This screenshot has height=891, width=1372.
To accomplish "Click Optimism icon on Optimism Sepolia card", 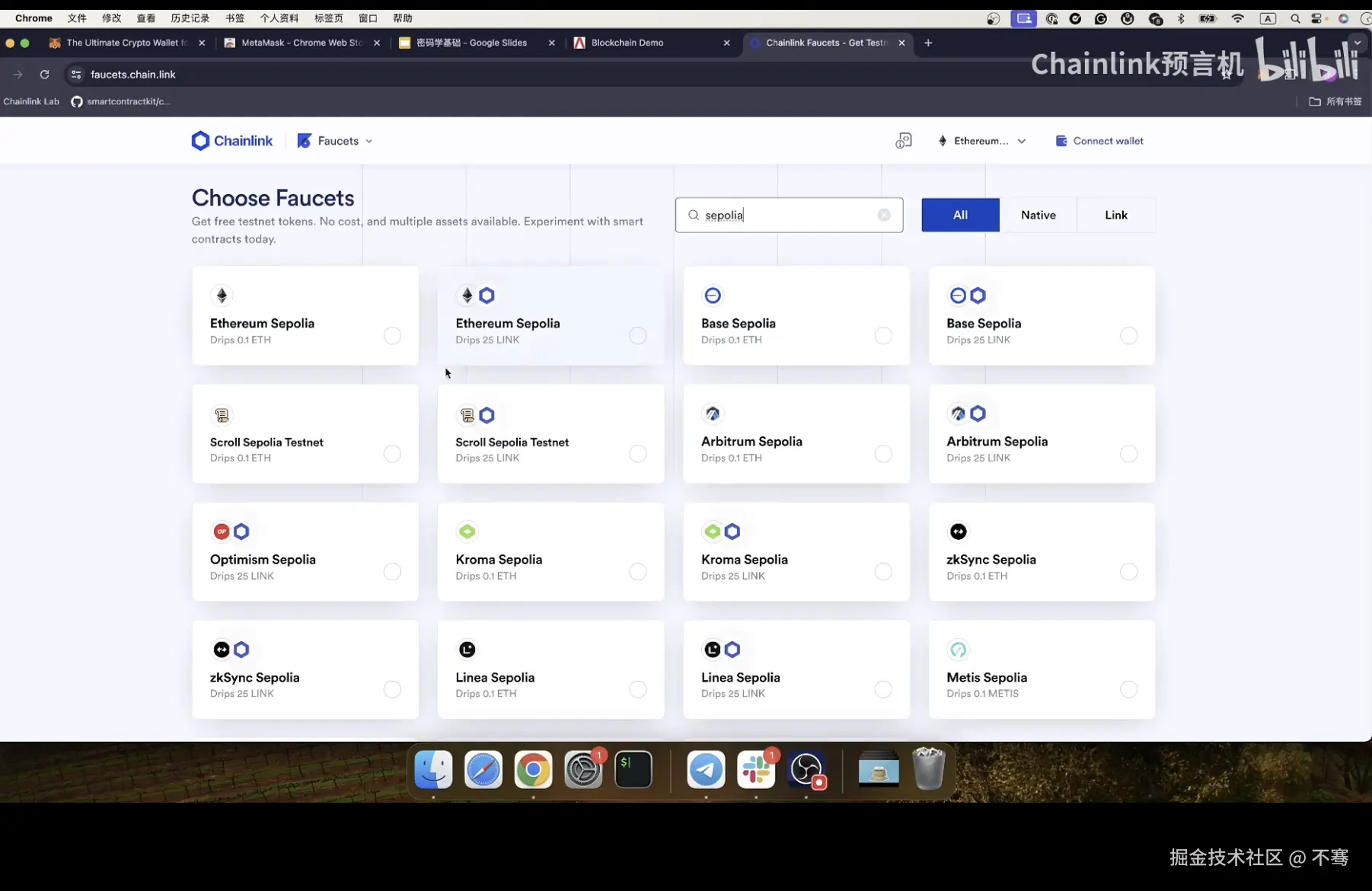I will [222, 532].
